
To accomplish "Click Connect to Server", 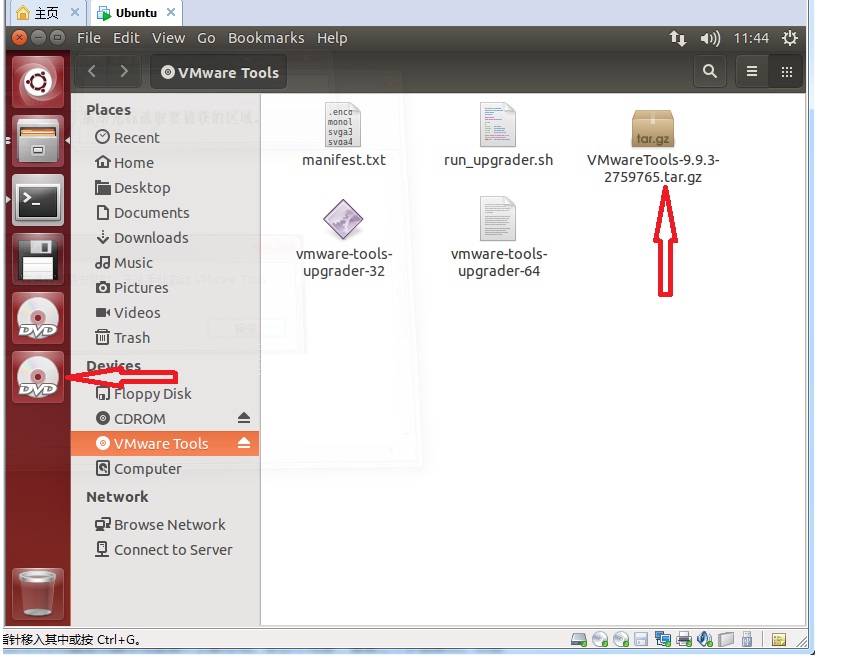I will 165,549.
